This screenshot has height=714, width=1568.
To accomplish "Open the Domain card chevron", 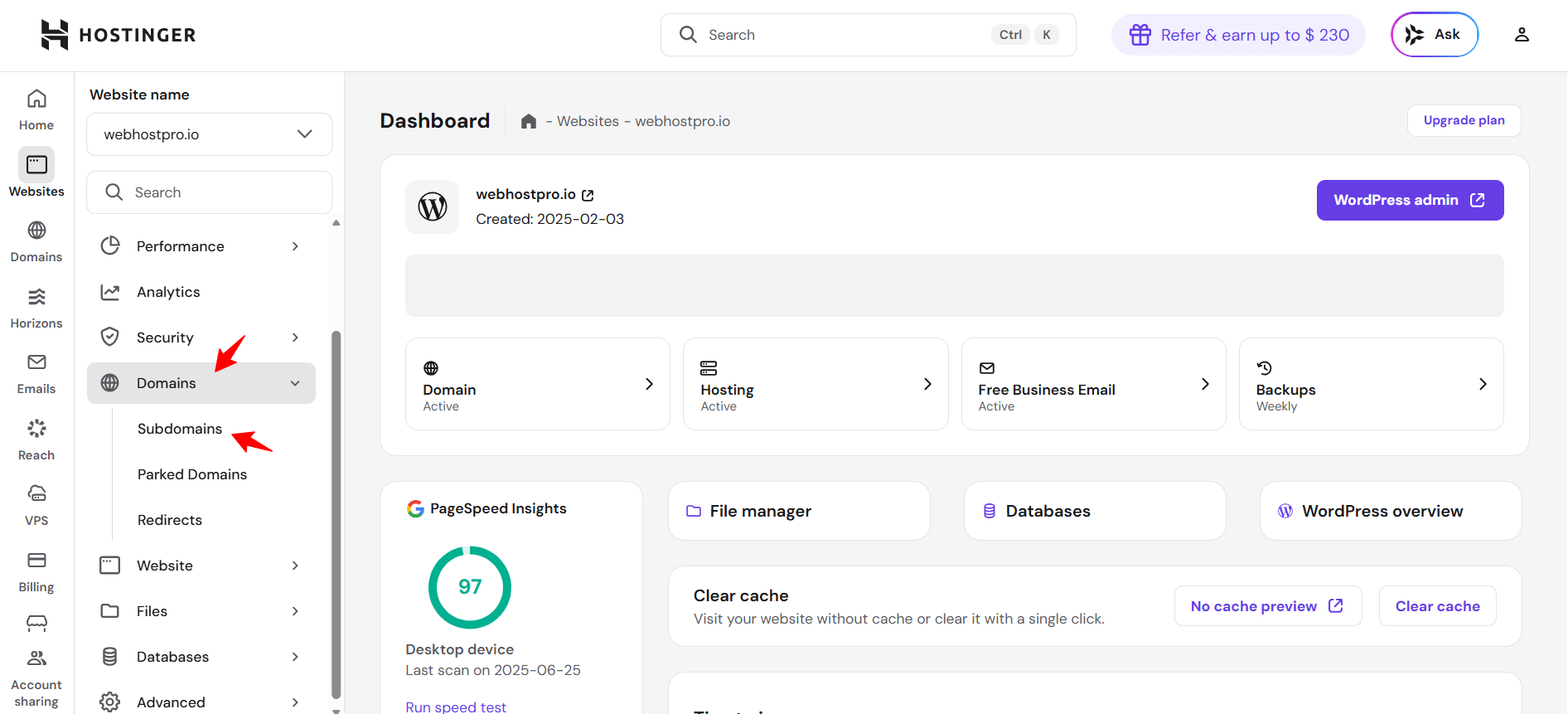I will [649, 384].
